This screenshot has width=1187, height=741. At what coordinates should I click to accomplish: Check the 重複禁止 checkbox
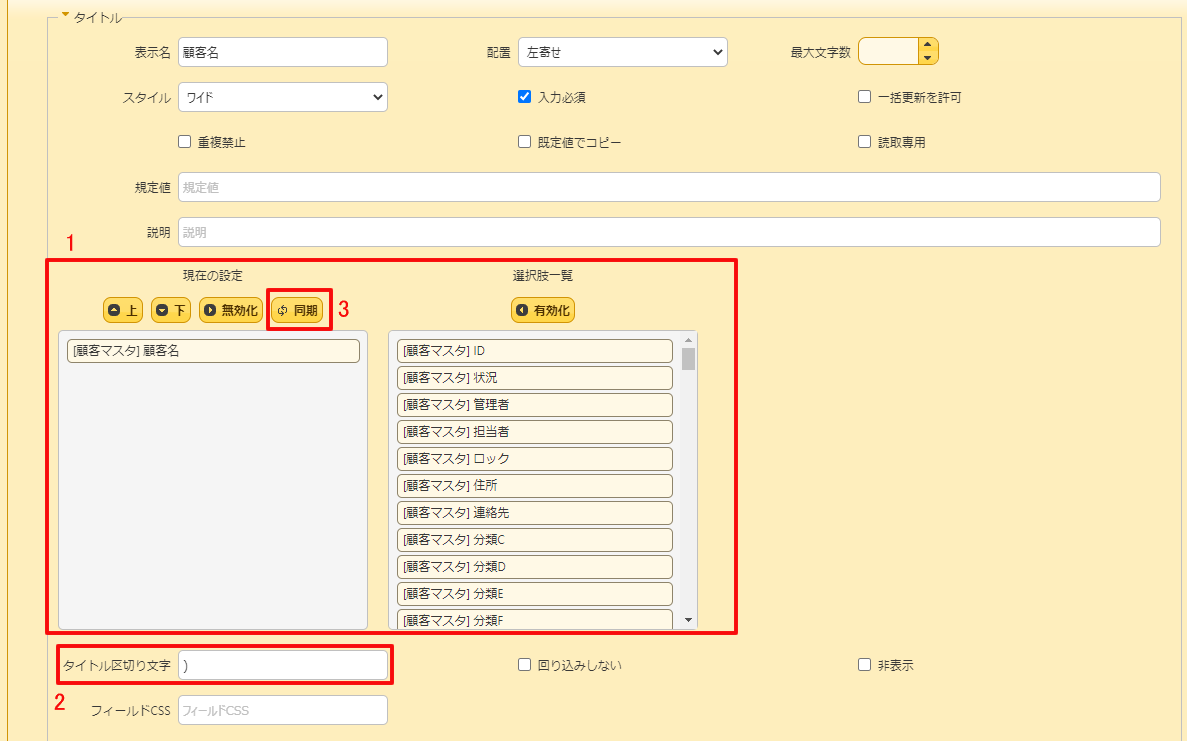pyautogui.click(x=184, y=141)
